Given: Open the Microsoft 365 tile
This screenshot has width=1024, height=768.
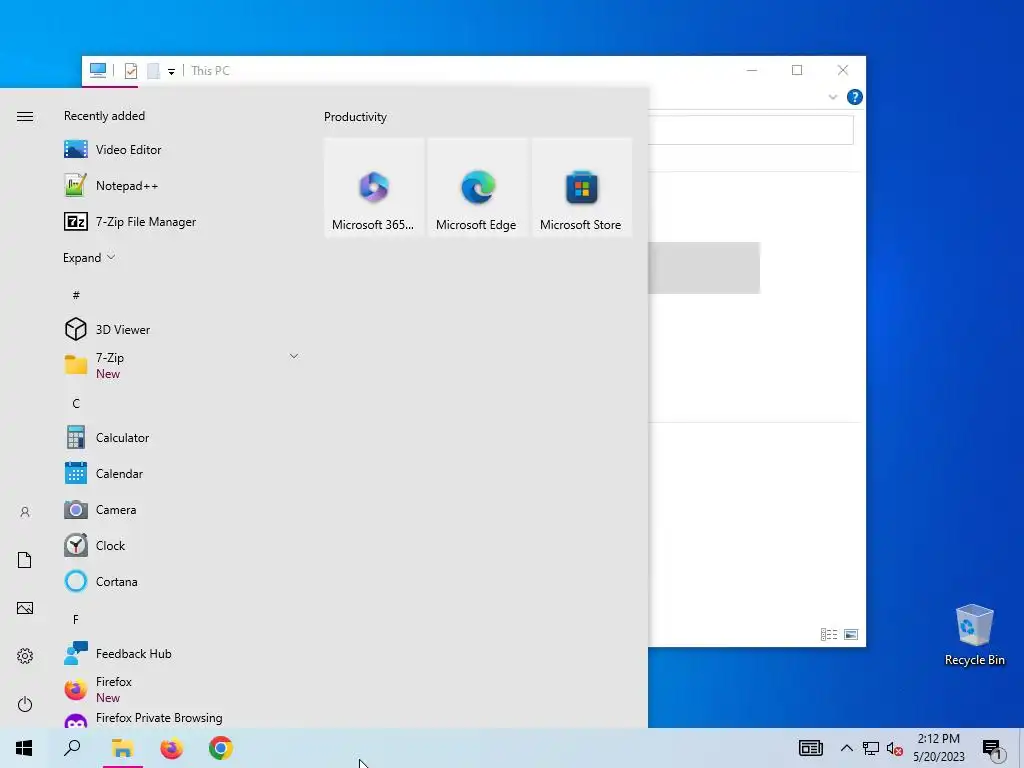Looking at the screenshot, I should [374, 187].
